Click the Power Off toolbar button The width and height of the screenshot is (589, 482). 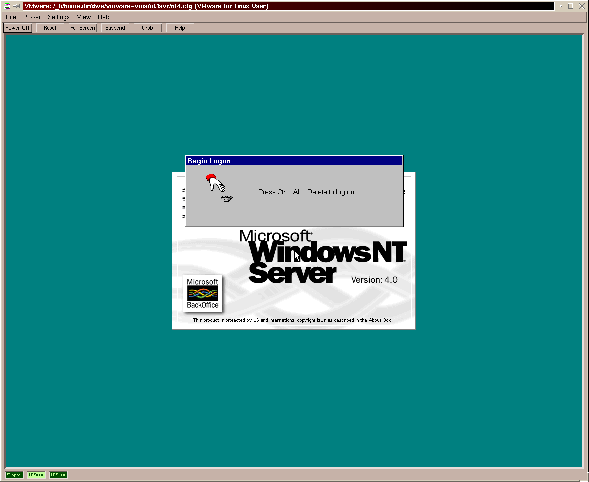point(18,28)
